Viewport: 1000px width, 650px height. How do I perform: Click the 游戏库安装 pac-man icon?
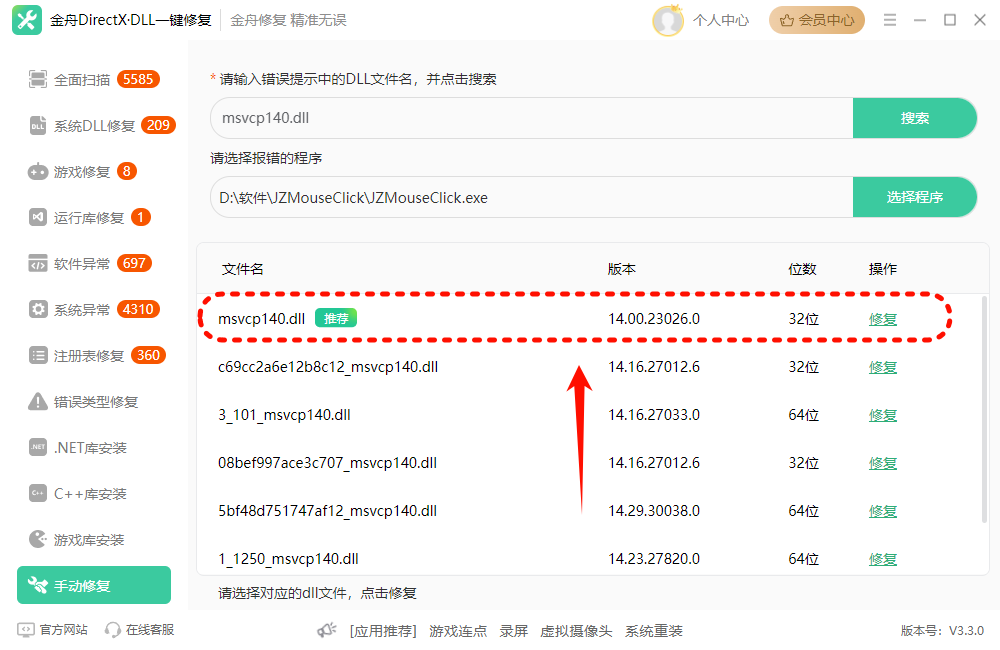click(38, 540)
